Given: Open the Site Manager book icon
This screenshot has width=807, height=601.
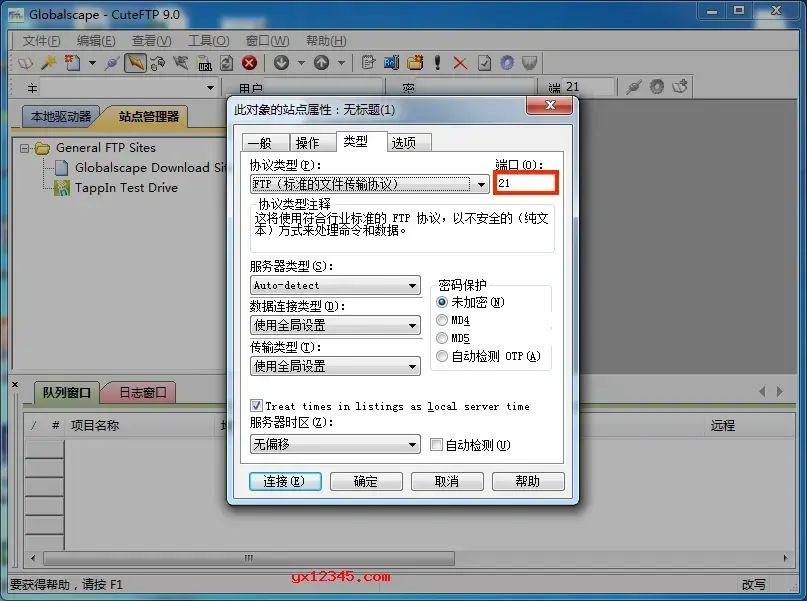Looking at the screenshot, I should point(25,63).
